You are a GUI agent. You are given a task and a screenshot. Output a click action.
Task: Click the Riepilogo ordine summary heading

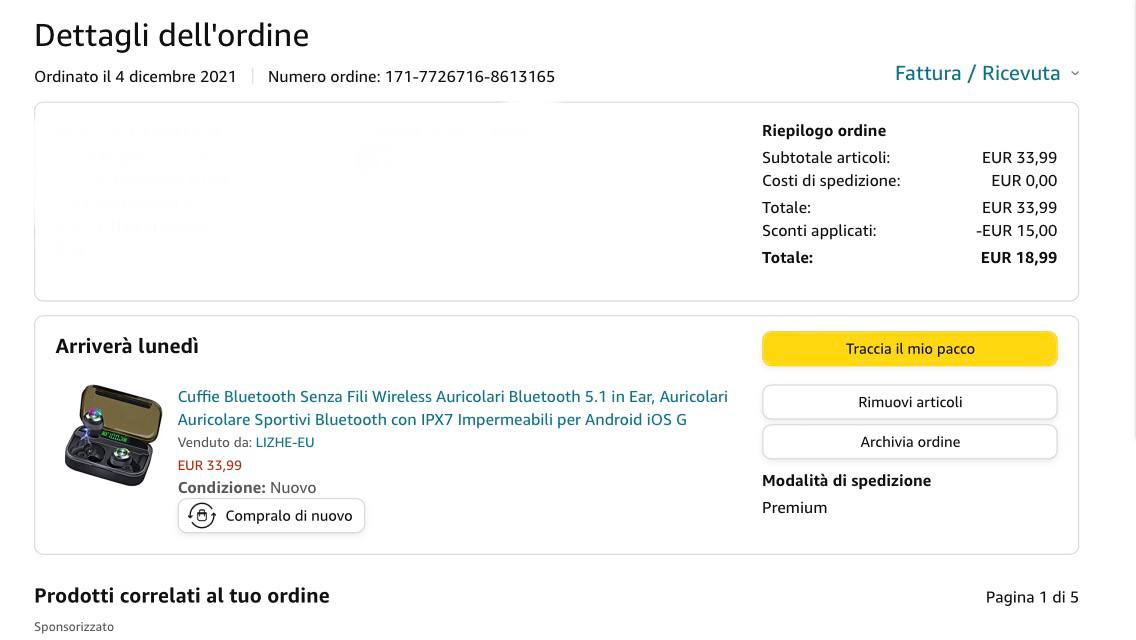(x=823, y=131)
